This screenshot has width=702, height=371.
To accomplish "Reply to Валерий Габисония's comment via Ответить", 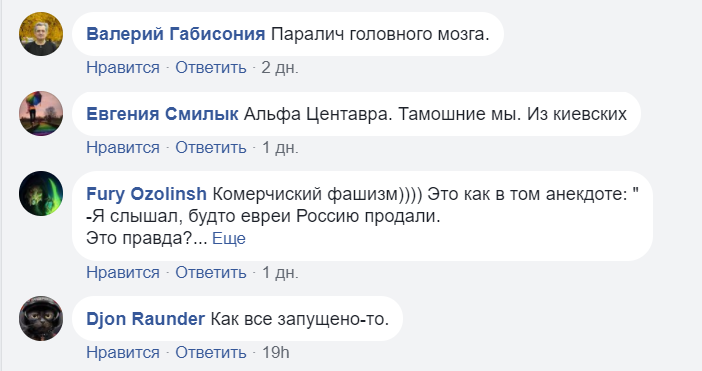I will [x=210, y=68].
